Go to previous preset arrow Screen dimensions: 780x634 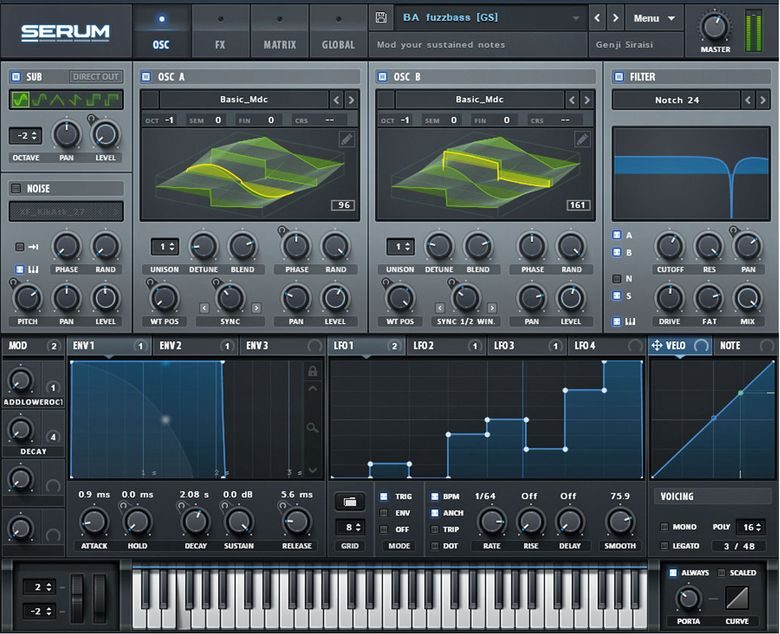pyautogui.click(x=597, y=18)
